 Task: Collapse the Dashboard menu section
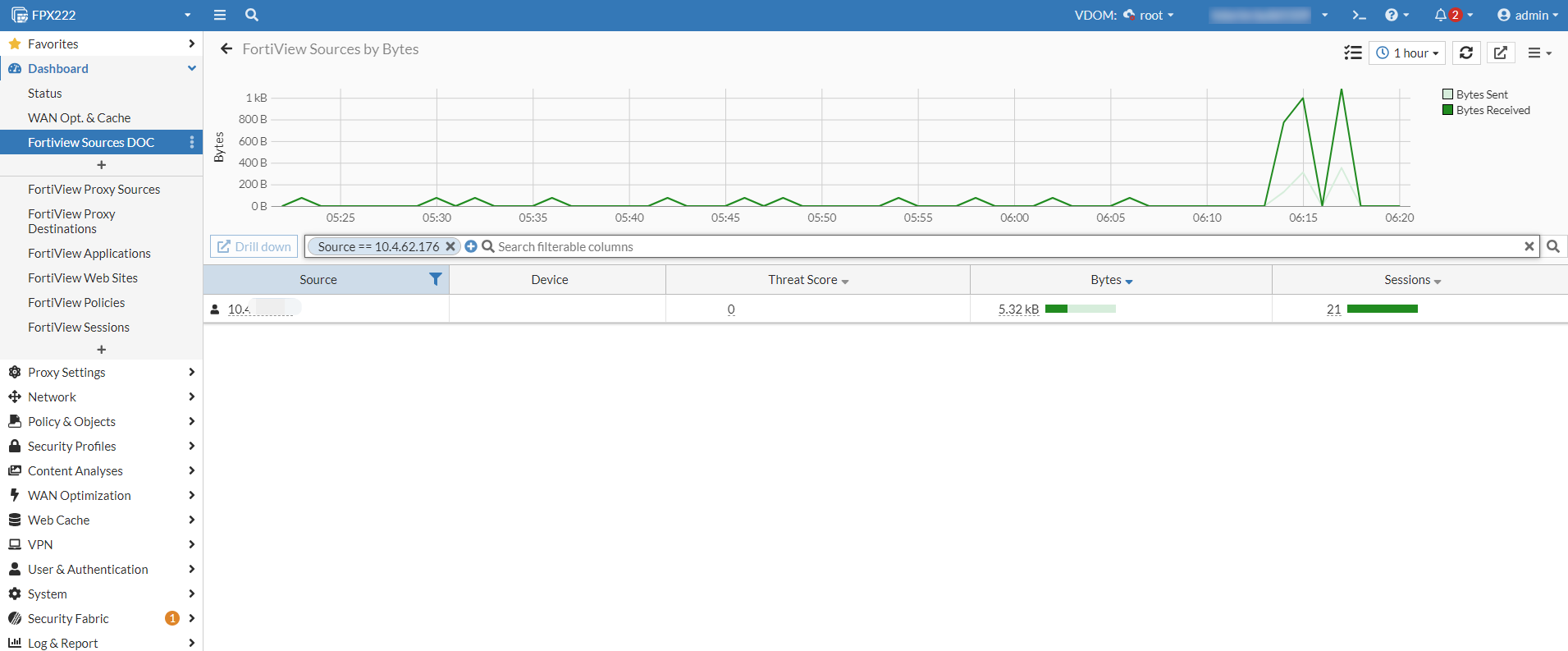click(192, 68)
